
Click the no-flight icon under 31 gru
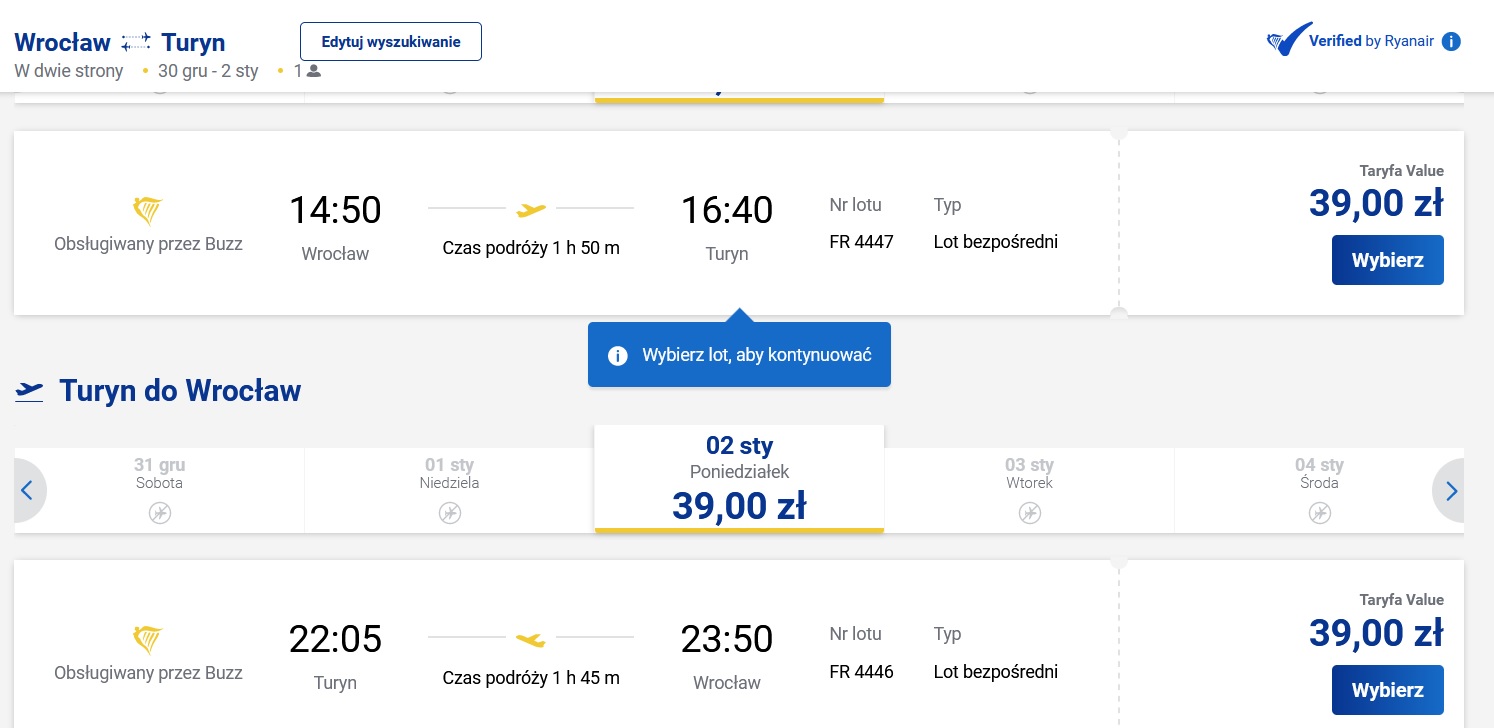160,513
